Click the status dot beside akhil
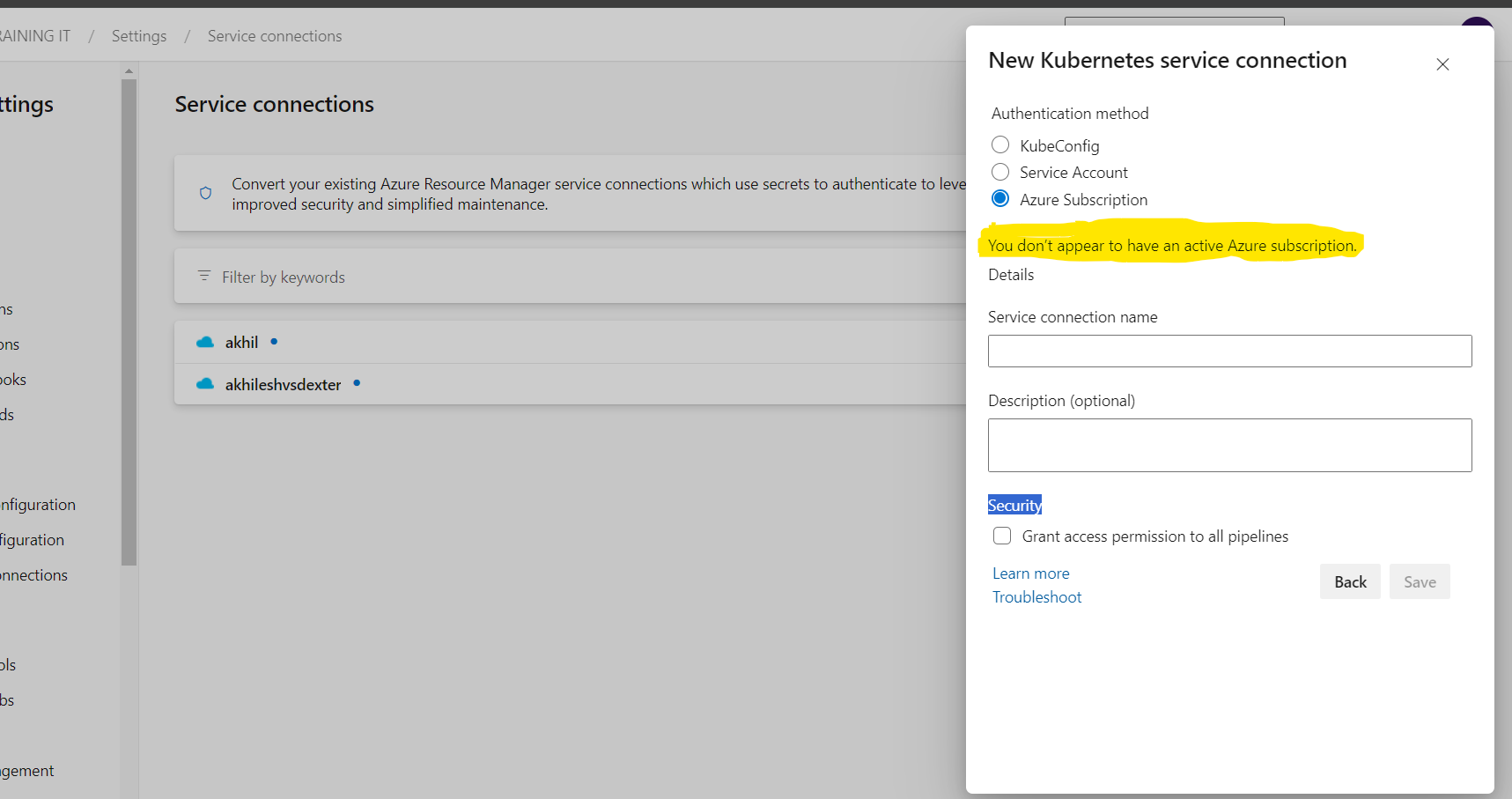Viewport: 1512px width, 799px height. (x=274, y=341)
